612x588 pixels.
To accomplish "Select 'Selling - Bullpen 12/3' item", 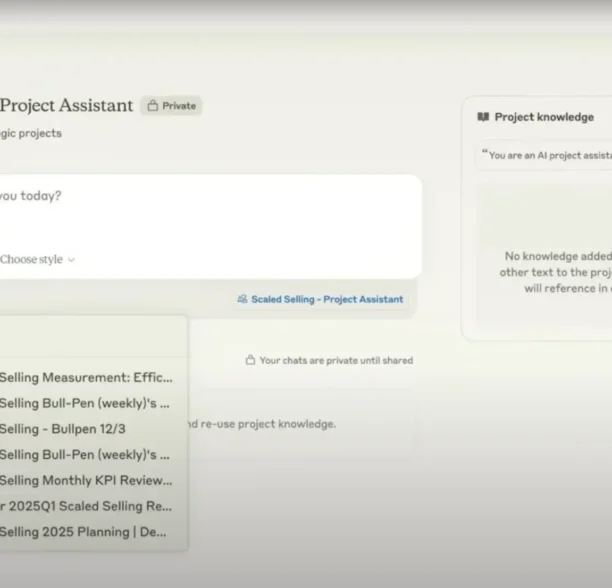I will pyautogui.click(x=62, y=429).
